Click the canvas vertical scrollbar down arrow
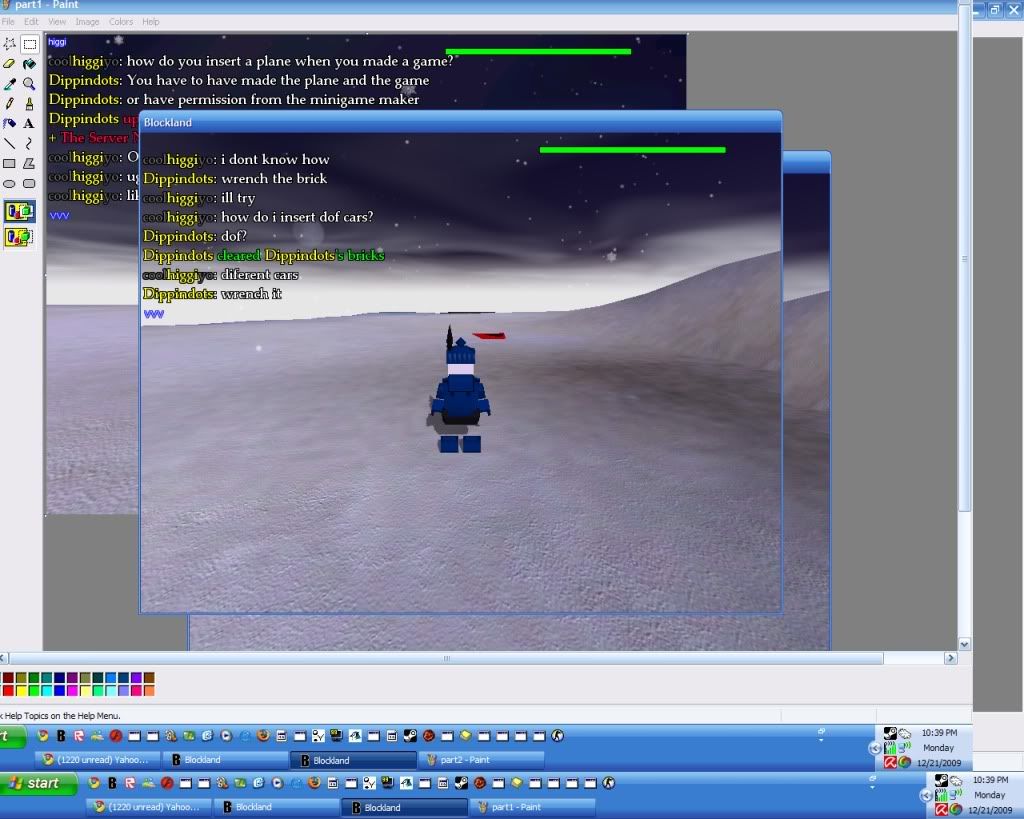Viewport: 1024px width, 819px height. (965, 644)
